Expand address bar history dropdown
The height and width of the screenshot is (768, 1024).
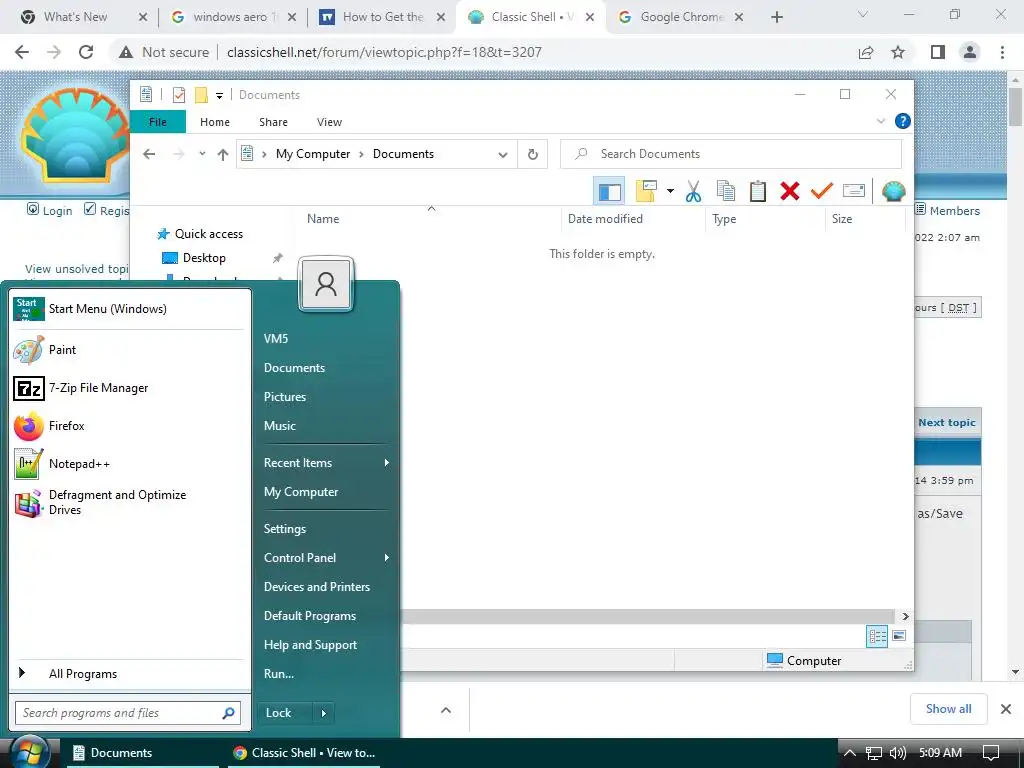pos(503,155)
